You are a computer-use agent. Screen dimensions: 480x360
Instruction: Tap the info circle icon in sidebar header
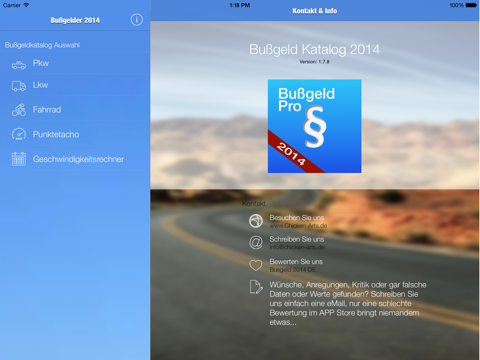tap(136, 20)
